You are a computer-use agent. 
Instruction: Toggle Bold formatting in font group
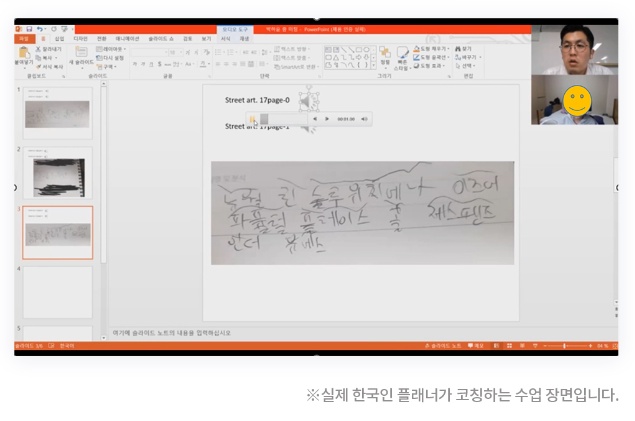coord(135,64)
